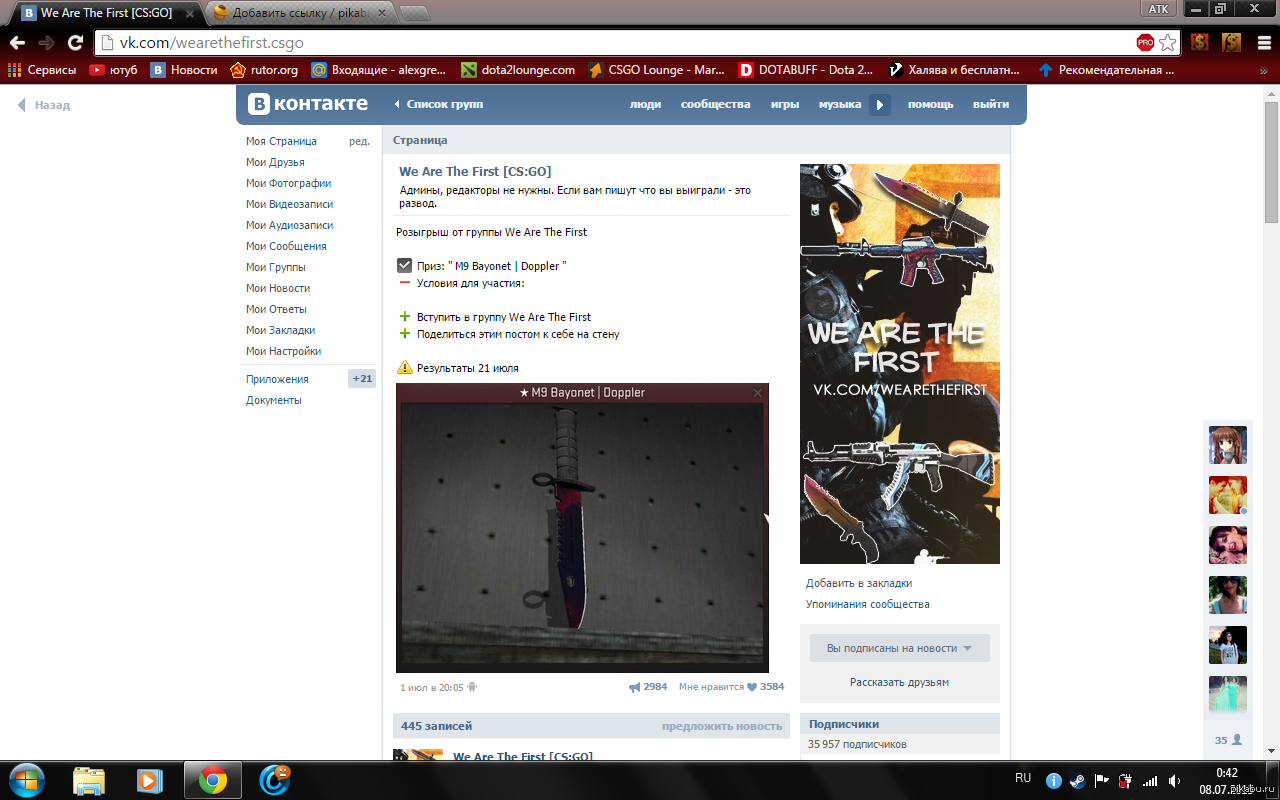Screen dimensions: 1280x800
Task: Click the ВКонтакте logo
Action: (308, 104)
